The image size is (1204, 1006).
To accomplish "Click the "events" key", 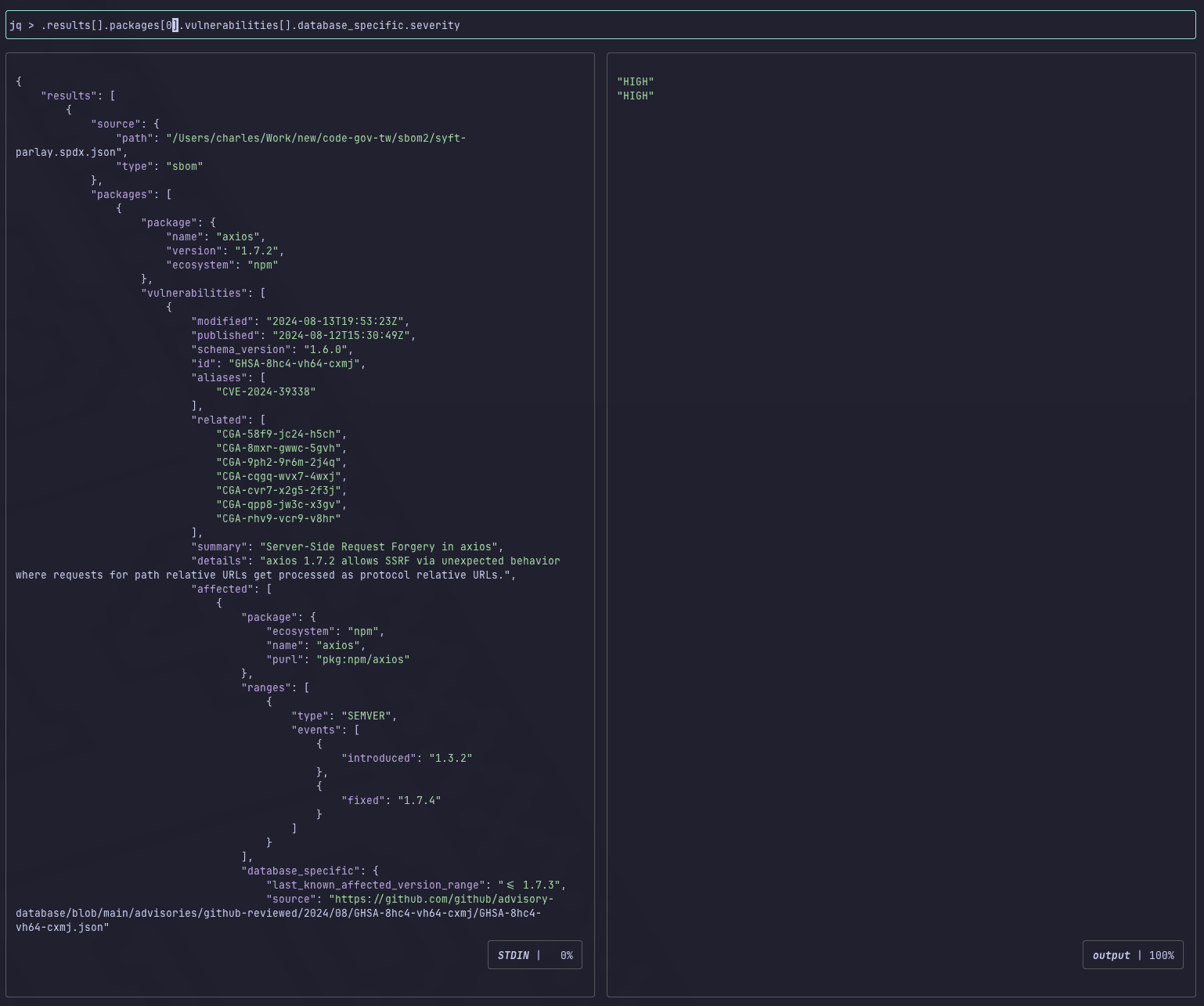I will pos(316,730).
